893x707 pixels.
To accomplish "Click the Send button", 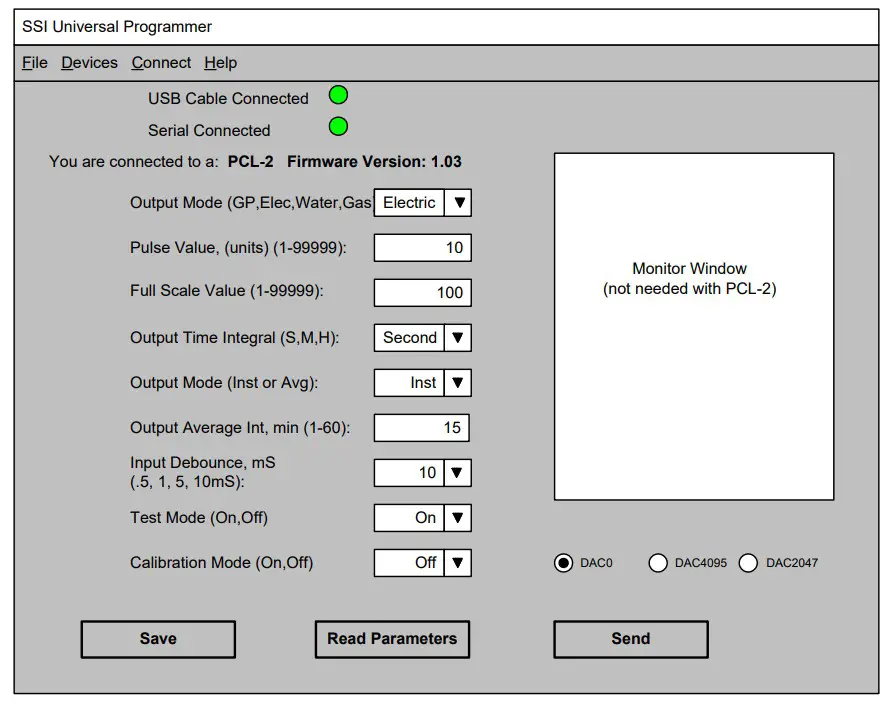I will click(x=631, y=639).
